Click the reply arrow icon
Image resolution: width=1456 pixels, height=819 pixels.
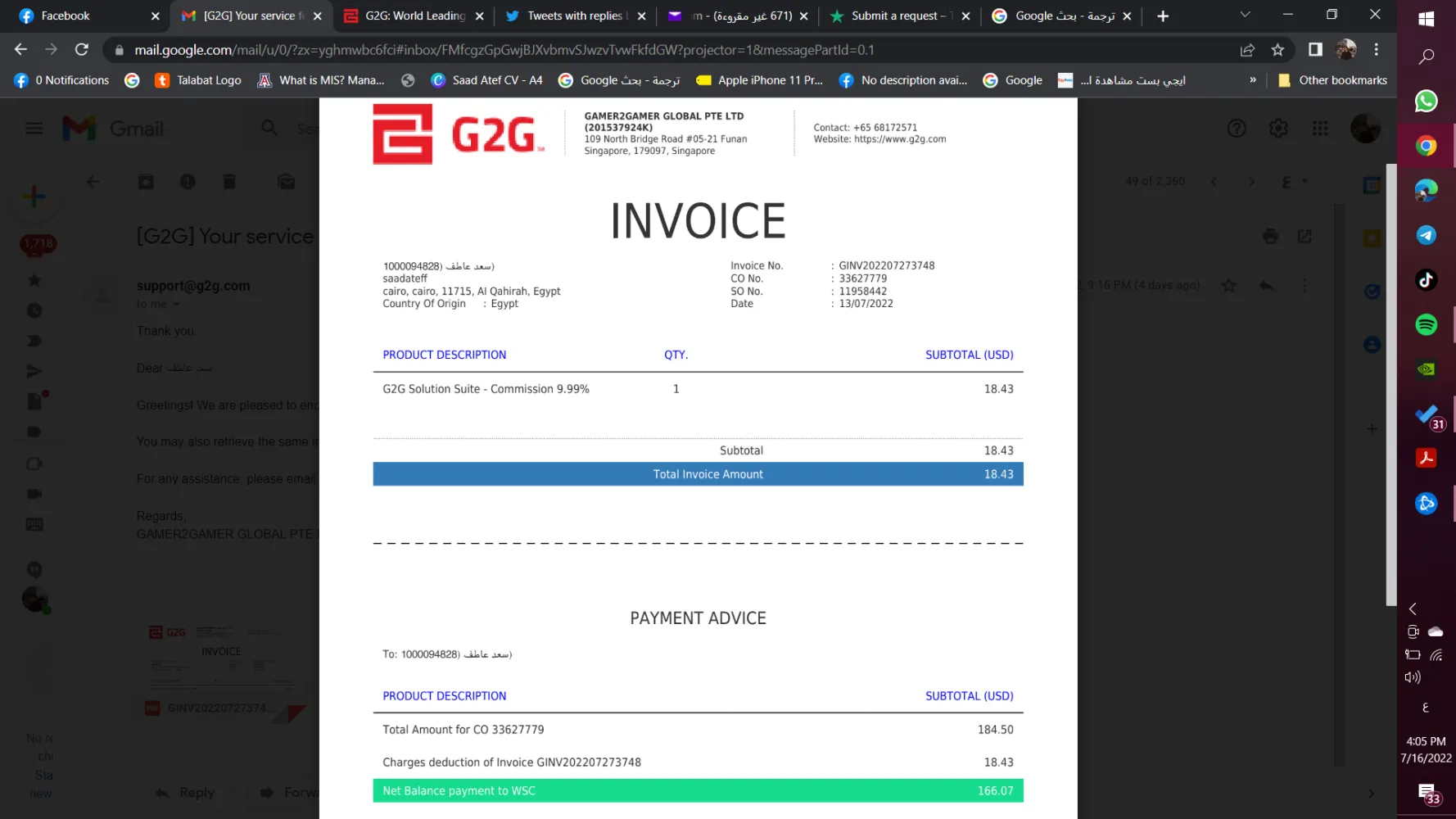[x=1267, y=286]
